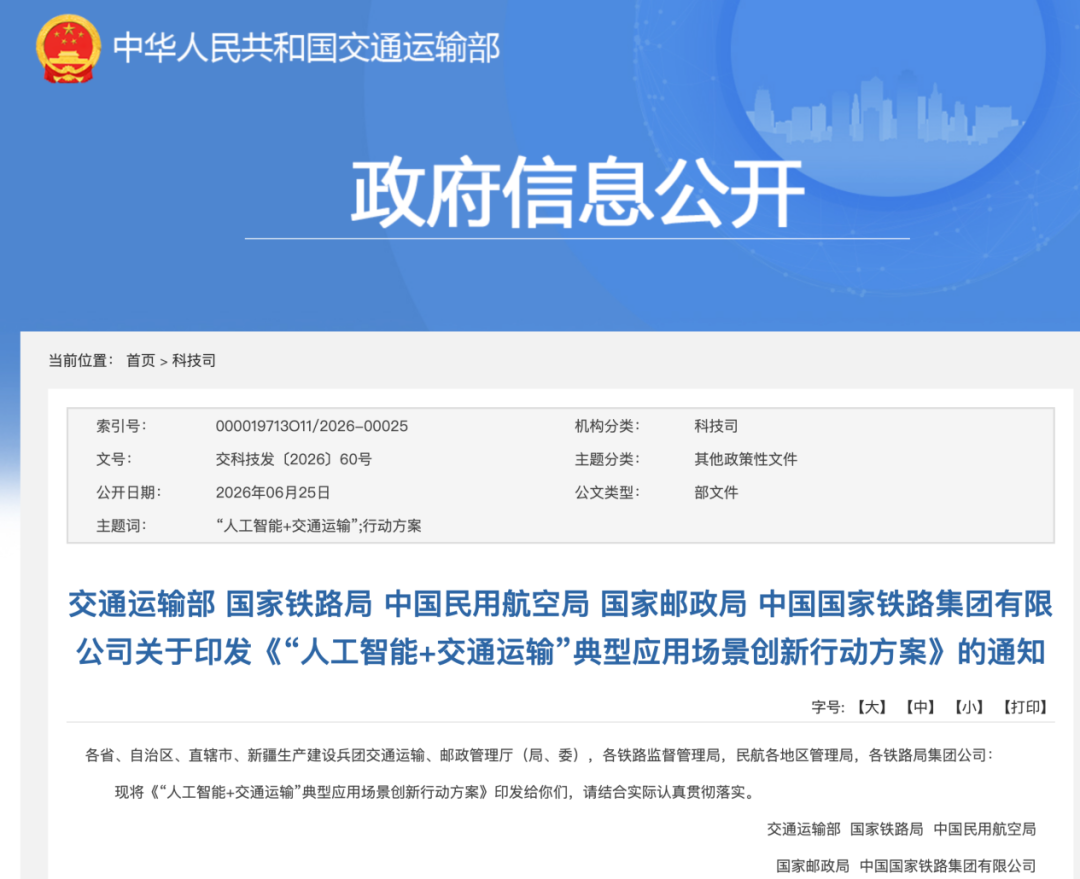Image resolution: width=1080 pixels, height=879 pixels.
Task: Select index number 000019713O11/2026-00025
Action: tap(311, 426)
